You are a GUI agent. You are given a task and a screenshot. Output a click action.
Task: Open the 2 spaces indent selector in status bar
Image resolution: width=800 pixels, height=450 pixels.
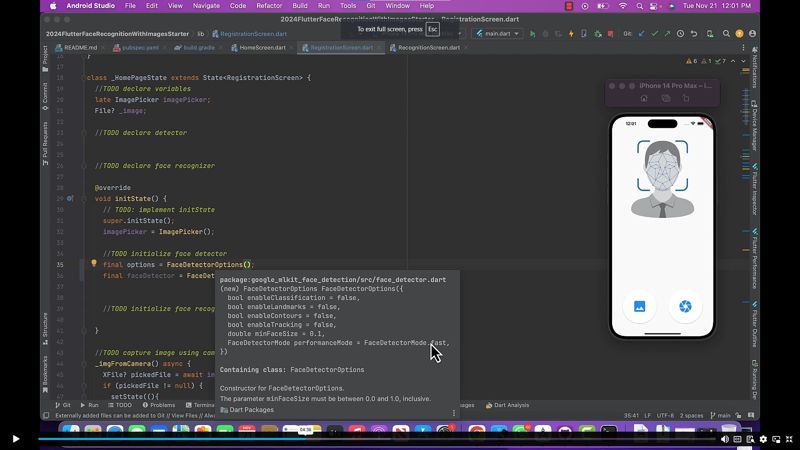[x=691, y=415]
